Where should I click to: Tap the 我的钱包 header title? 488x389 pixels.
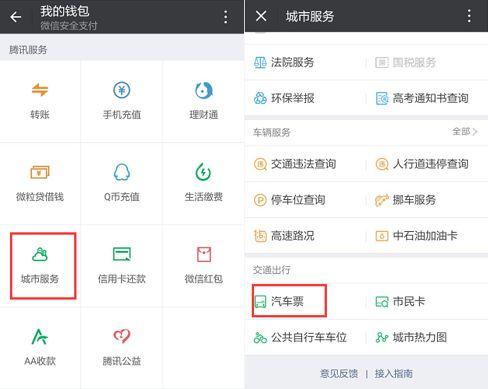click(65, 11)
